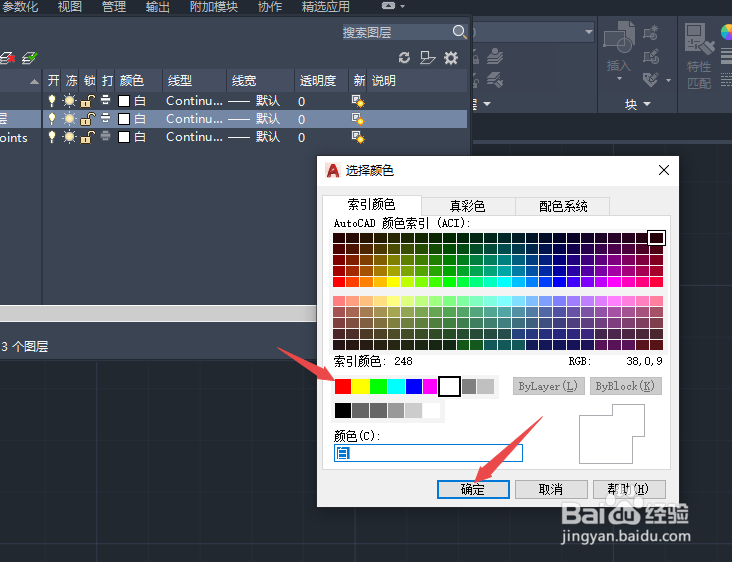The height and width of the screenshot is (562, 732).
Task: Click the Match Properties (特性匹配) icon
Action: 699,39
